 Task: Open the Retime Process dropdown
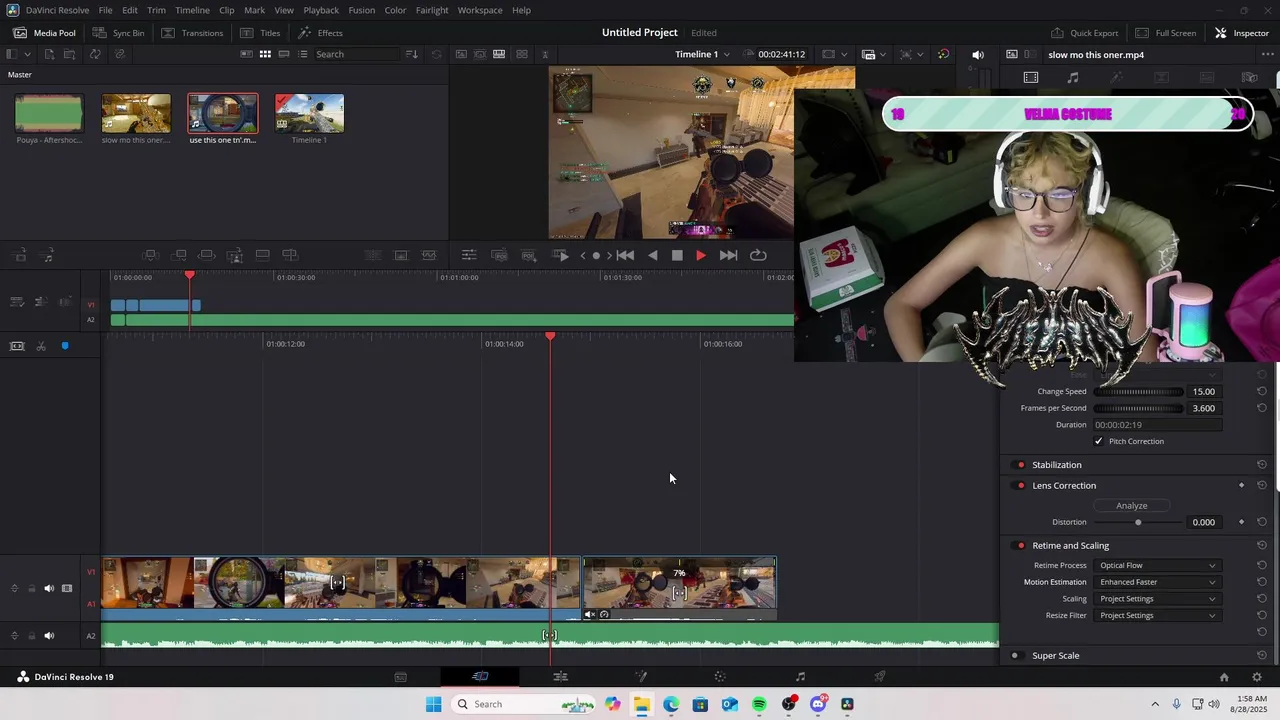coord(1157,566)
